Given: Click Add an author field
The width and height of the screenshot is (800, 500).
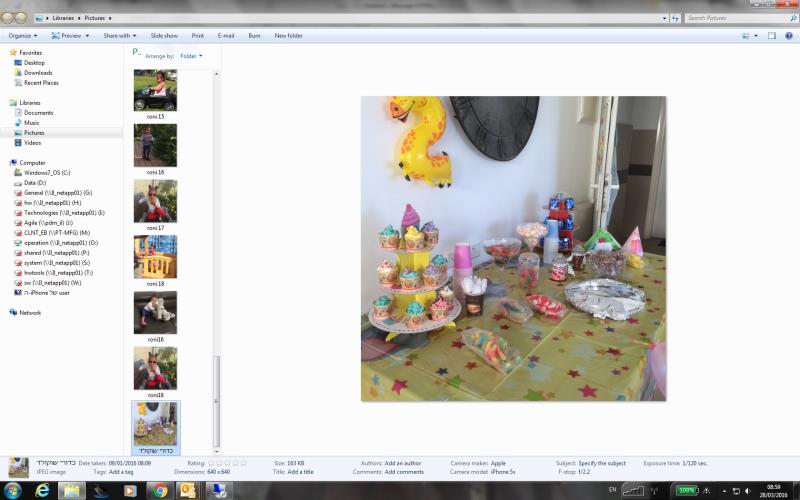Looking at the screenshot, I should pos(403,463).
